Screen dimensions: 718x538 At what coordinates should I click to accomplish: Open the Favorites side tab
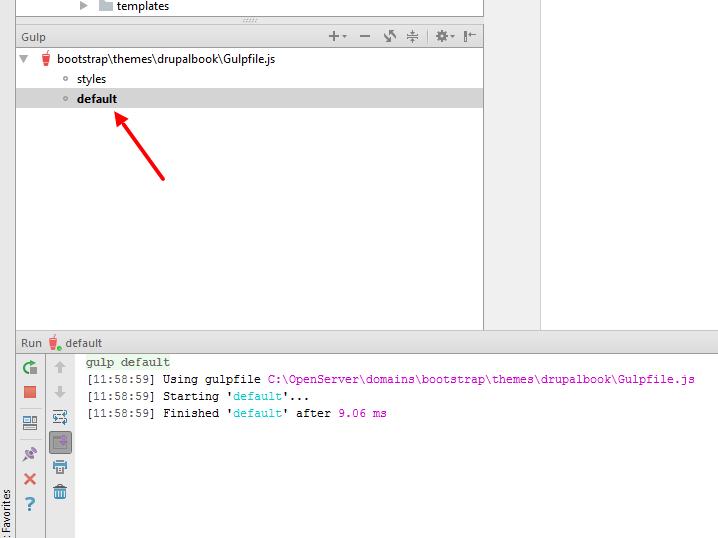pyautogui.click(x=6, y=512)
